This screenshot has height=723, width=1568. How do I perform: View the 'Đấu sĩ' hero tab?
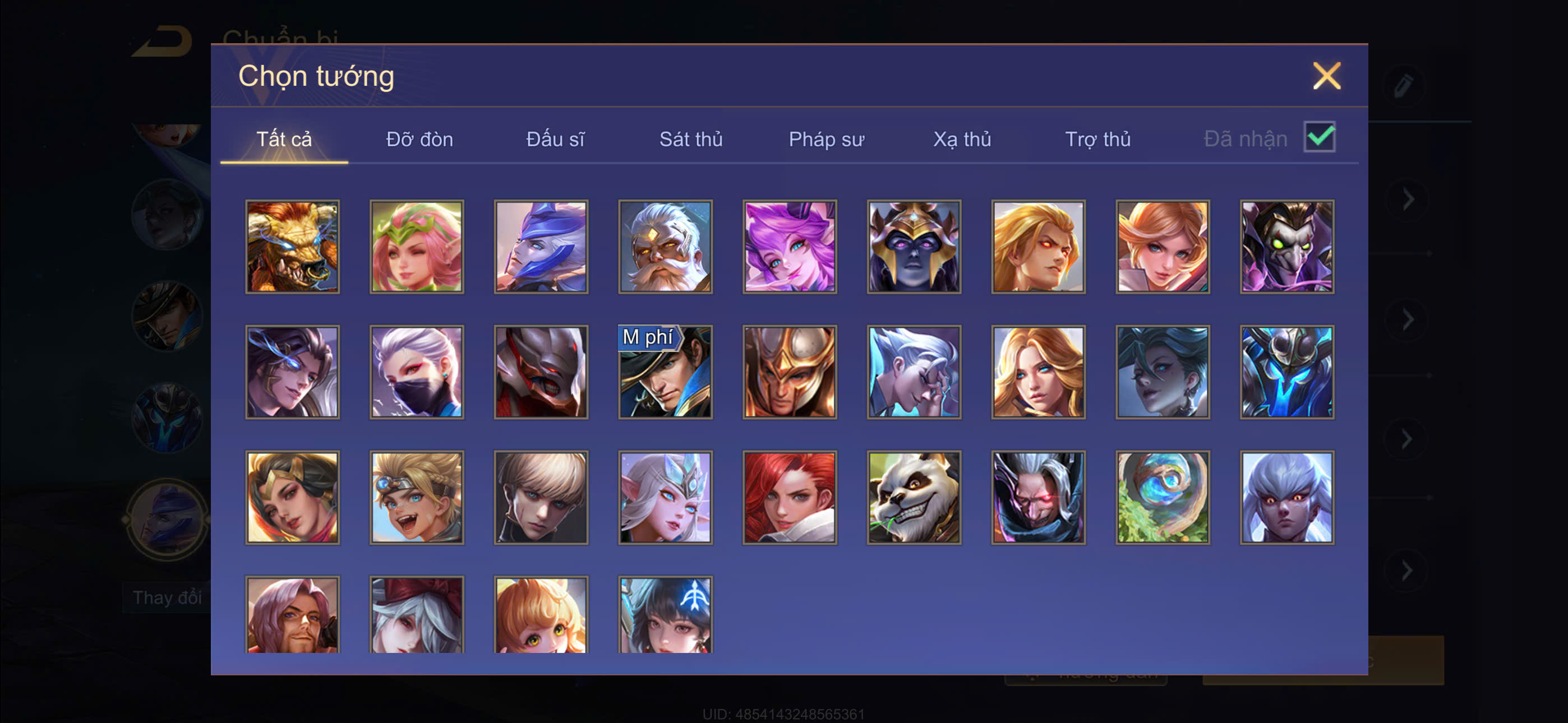(x=555, y=140)
